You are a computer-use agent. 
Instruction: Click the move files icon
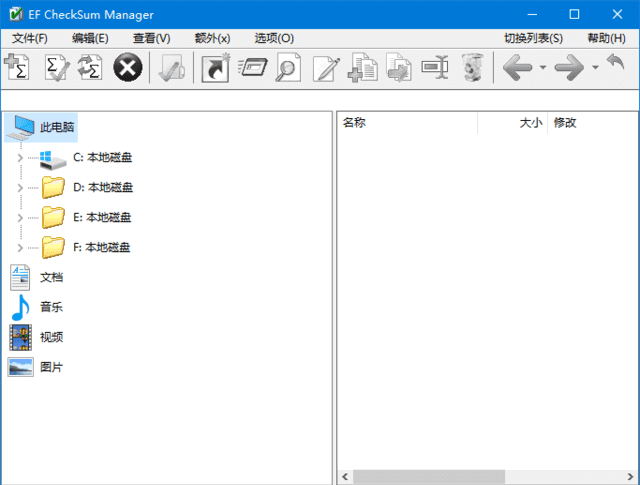[x=398, y=67]
